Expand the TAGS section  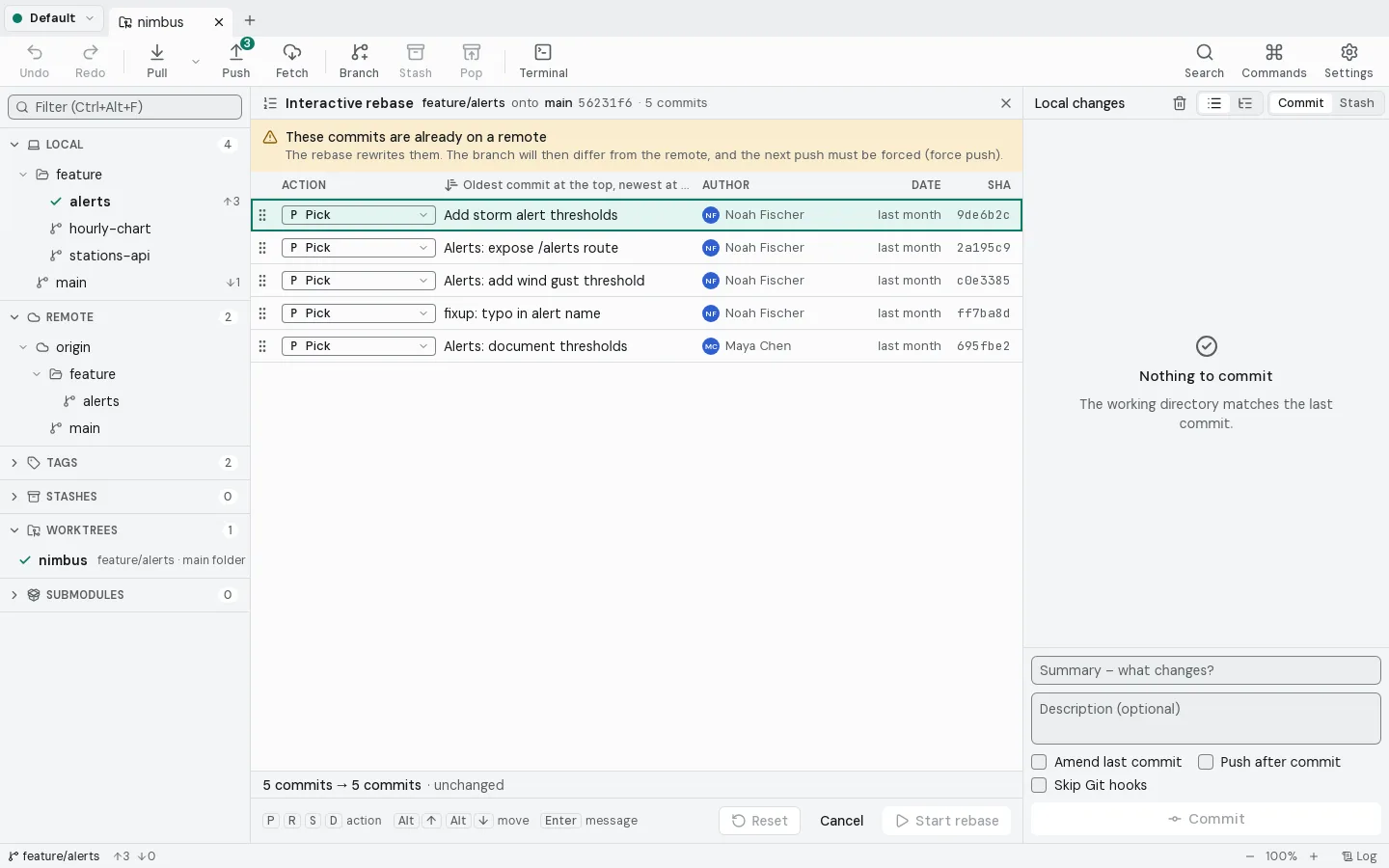pyautogui.click(x=14, y=463)
